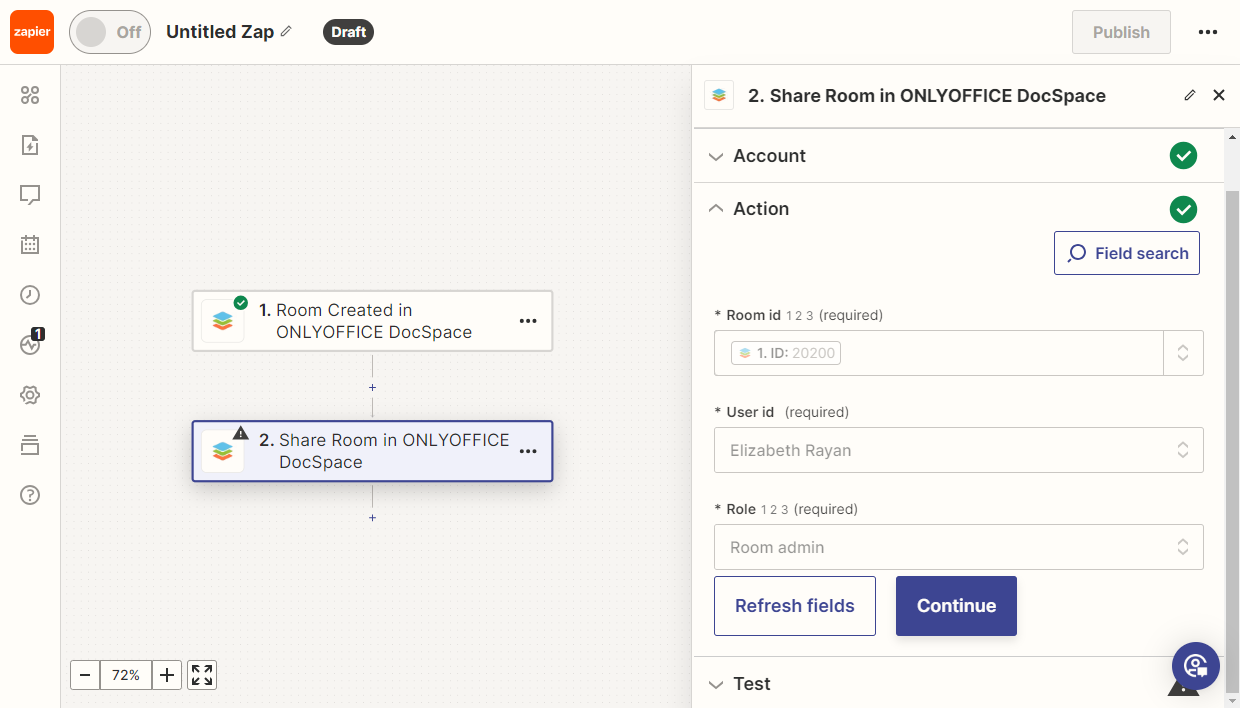Zoom in with the plus button

click(167, 675)
